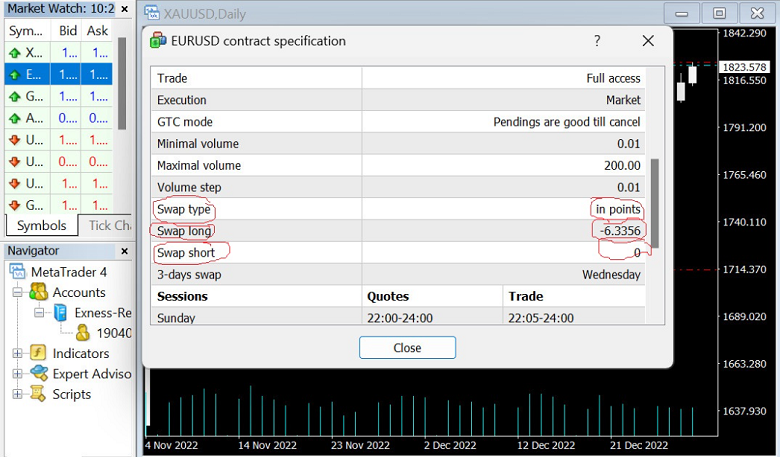The image size is (780, 457).
Task: Close the Market Watch panel
Action: coord(123,10)
